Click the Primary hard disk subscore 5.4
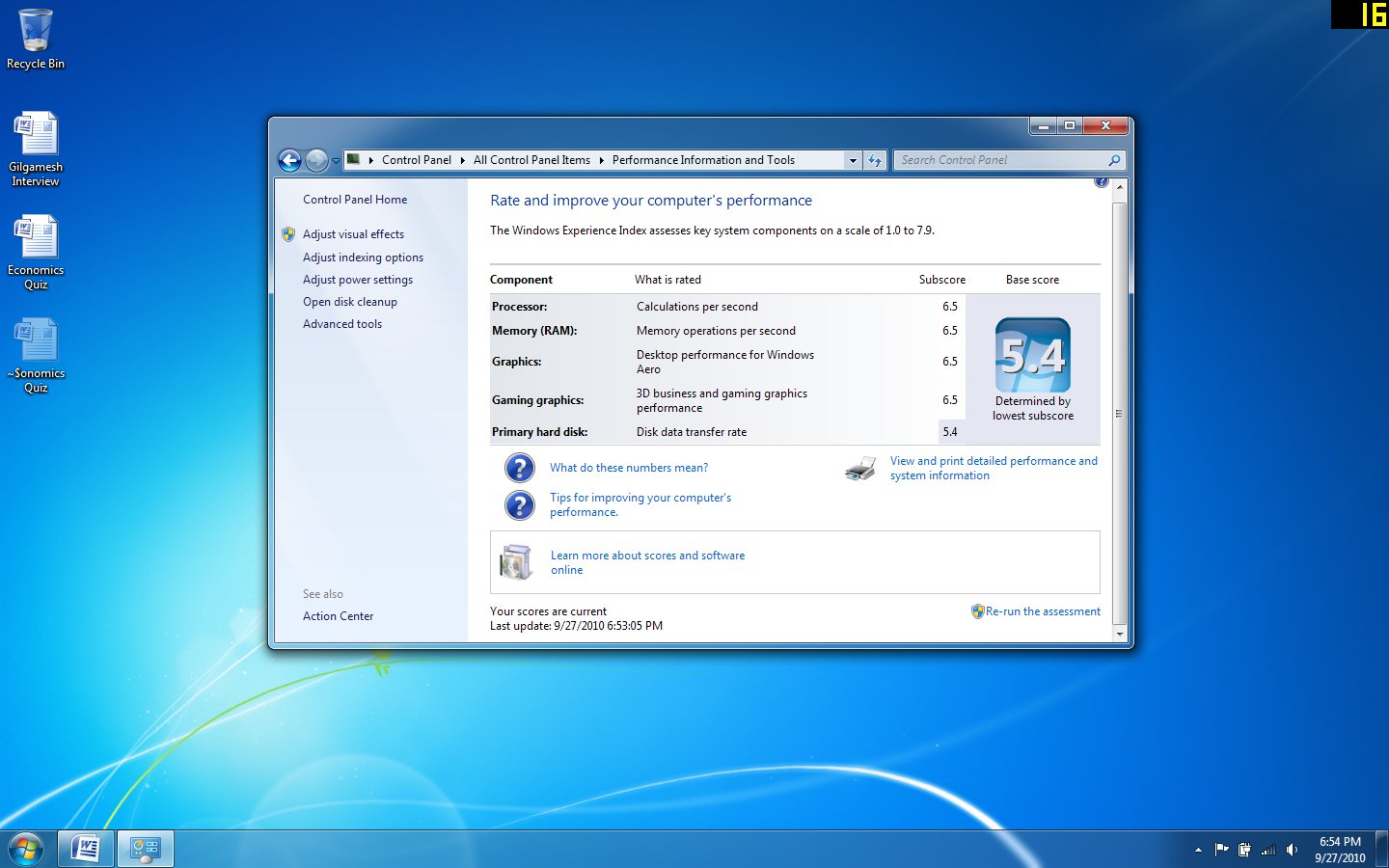1389x868 pixels. (950, 432)
